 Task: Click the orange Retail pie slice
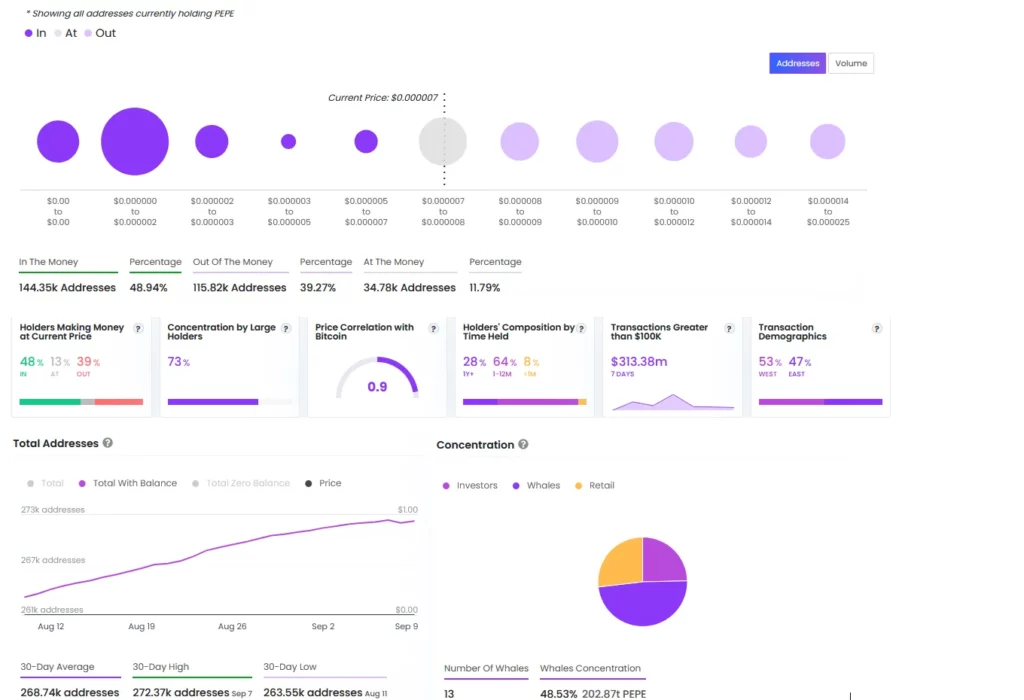click(x=622, y=562)
